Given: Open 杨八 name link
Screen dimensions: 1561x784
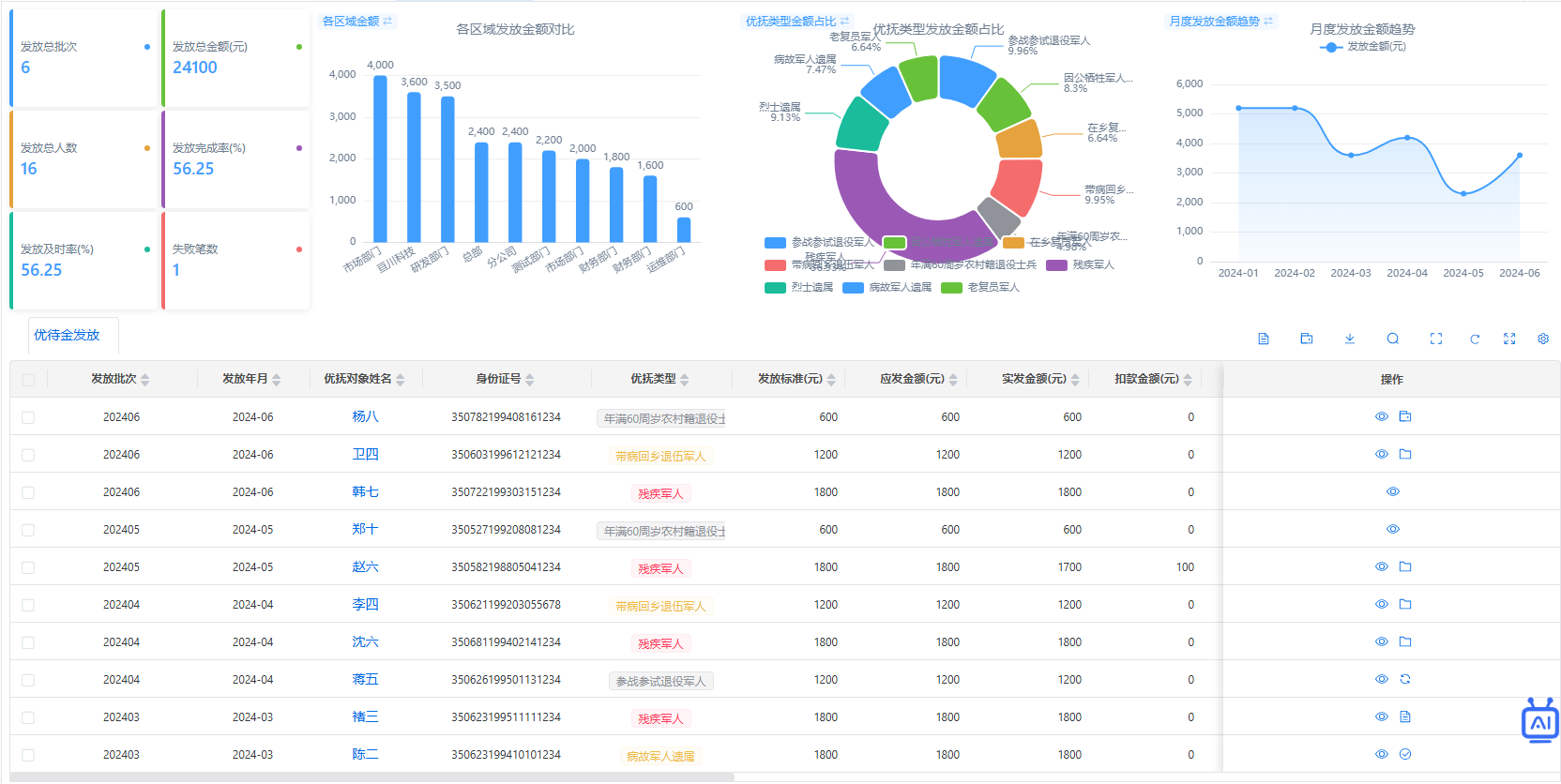Looking at the screenshot, I should coord(365,416).
